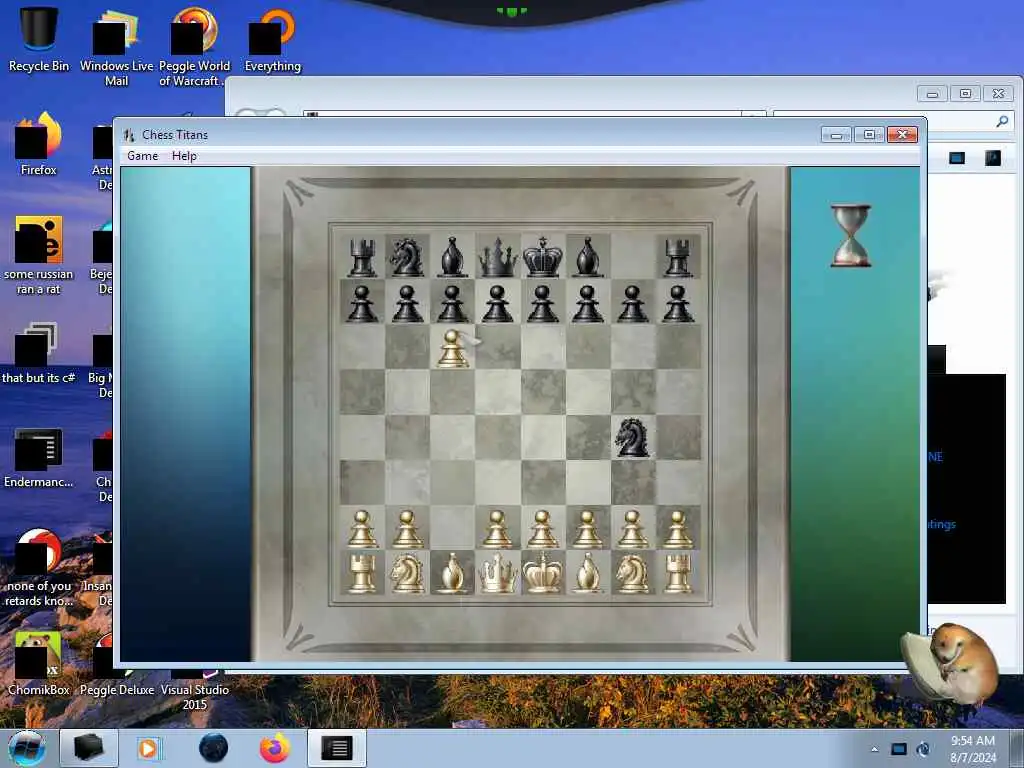The height and width of the screenshot is (768, 1024).
Task: Open the Windows Start orb
Action: (27, 748)
